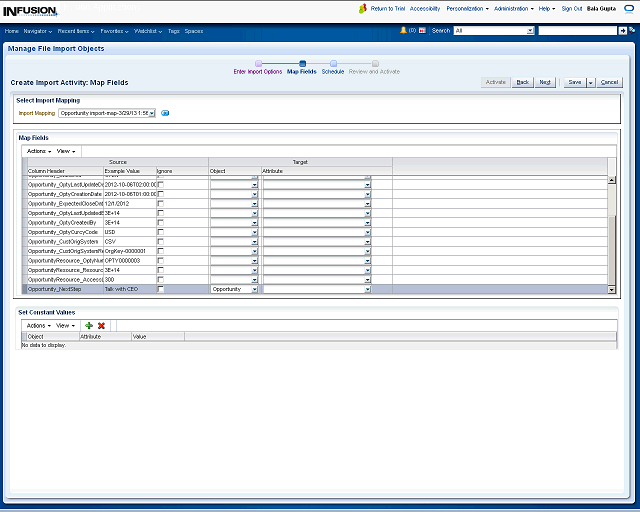The image size is (640, 512).
Task: Click the Enter Import Options step icon
Action: click(x=258, y=64)
